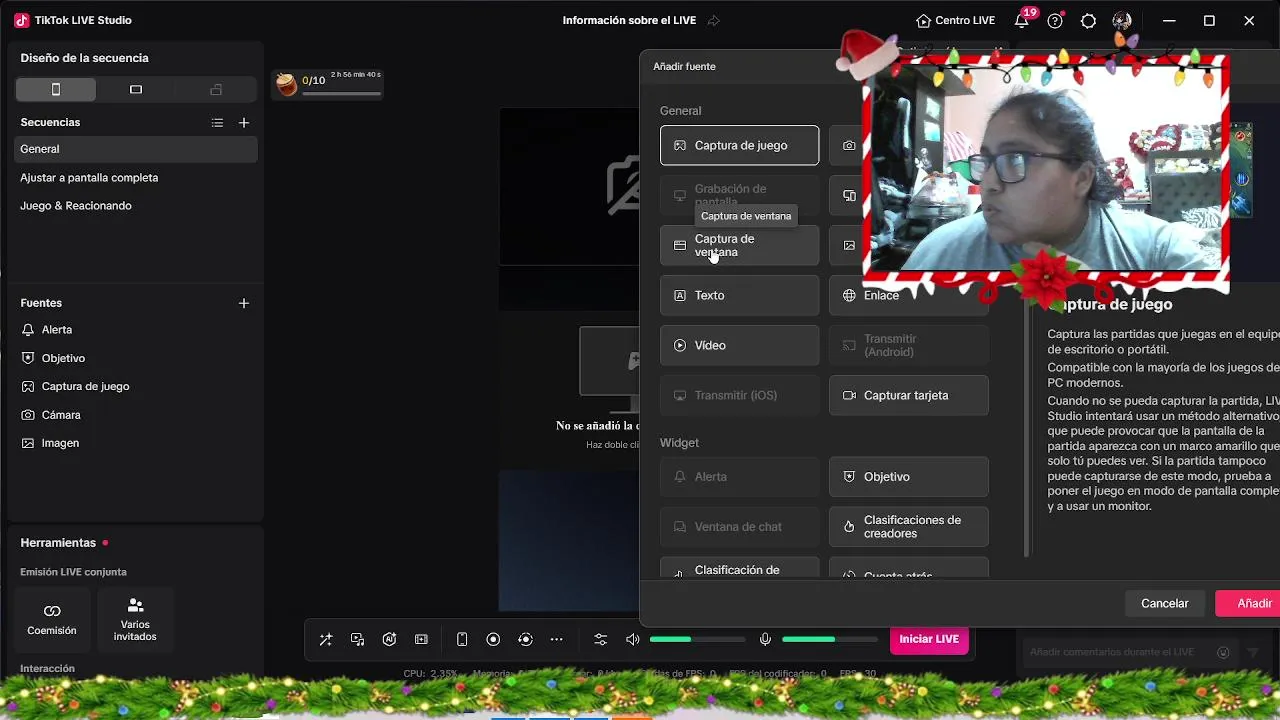The image size is (1280, 720).
Task: Select the General scene
Action: point(136,149)
